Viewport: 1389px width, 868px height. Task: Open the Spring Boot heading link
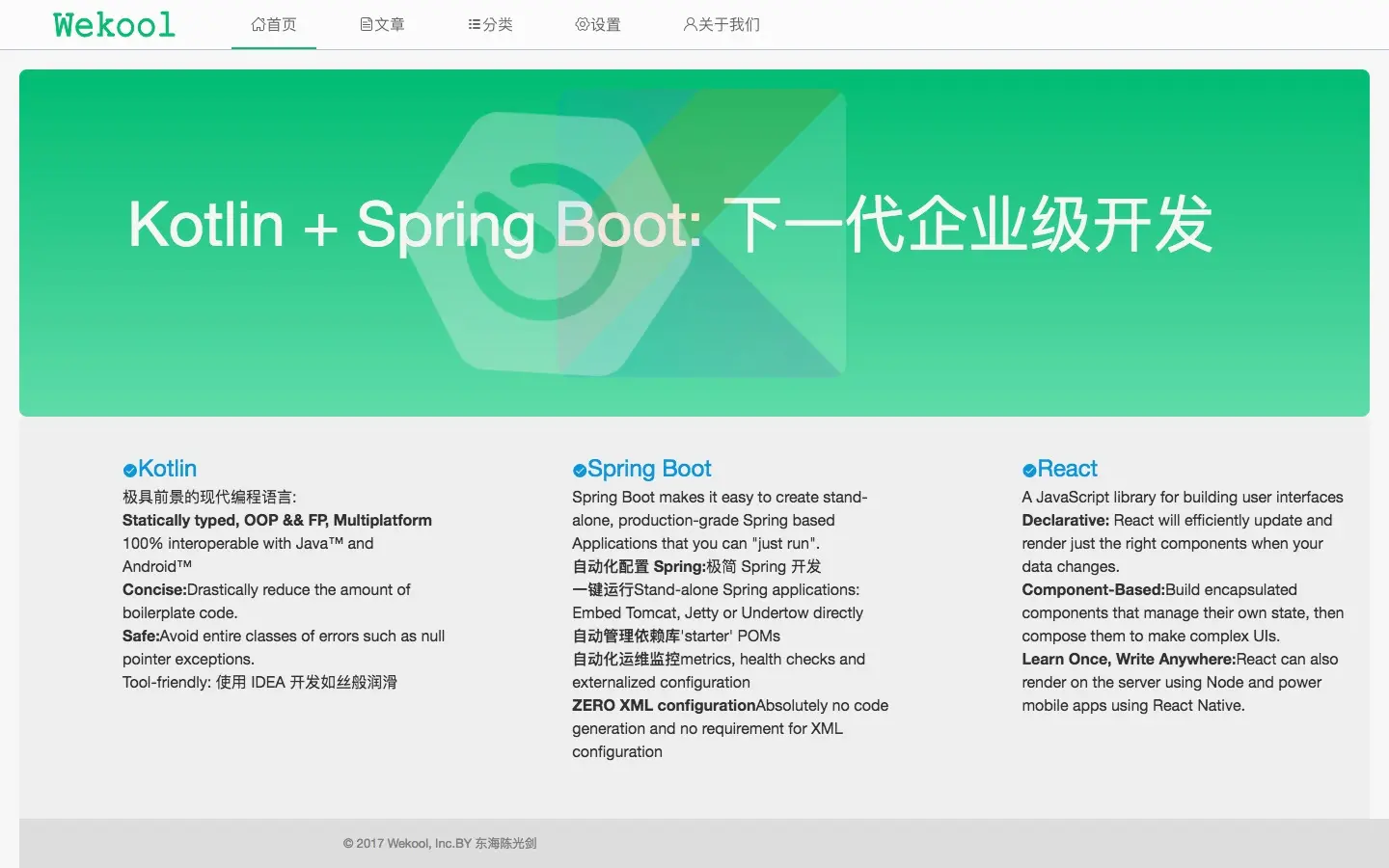pyautogui.click(x=649, y=469)
